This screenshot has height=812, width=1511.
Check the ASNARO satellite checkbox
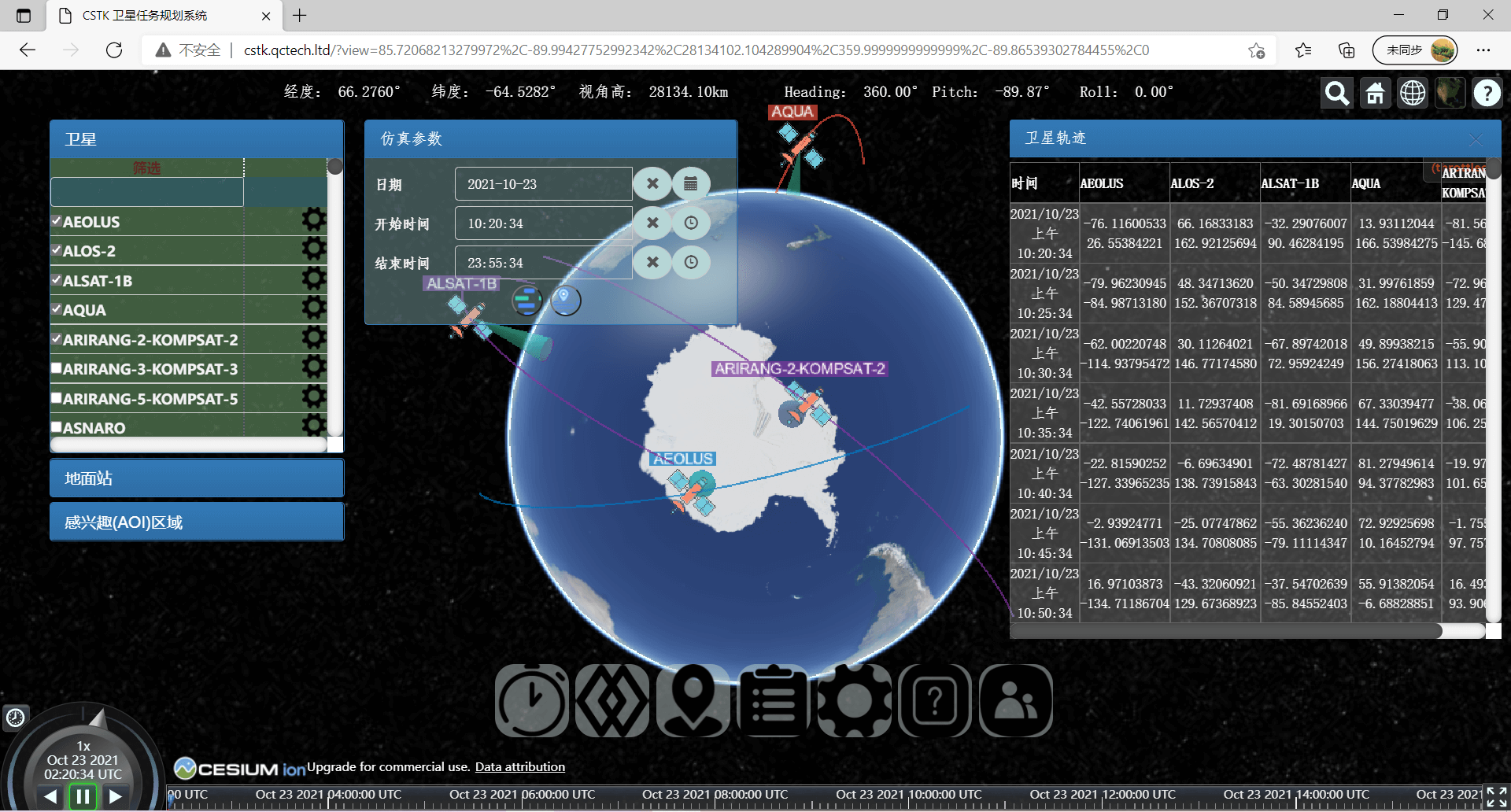click(x=57, y=427)
